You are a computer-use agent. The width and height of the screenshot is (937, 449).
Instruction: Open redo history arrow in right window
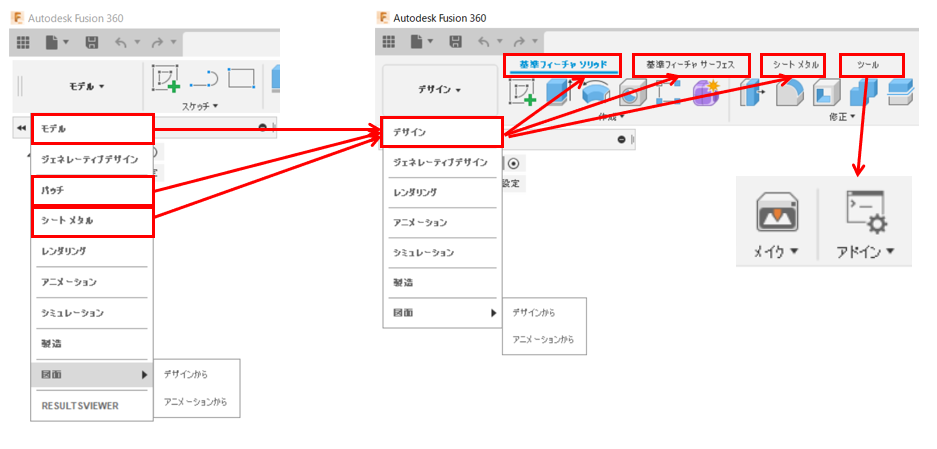(535, 41)
